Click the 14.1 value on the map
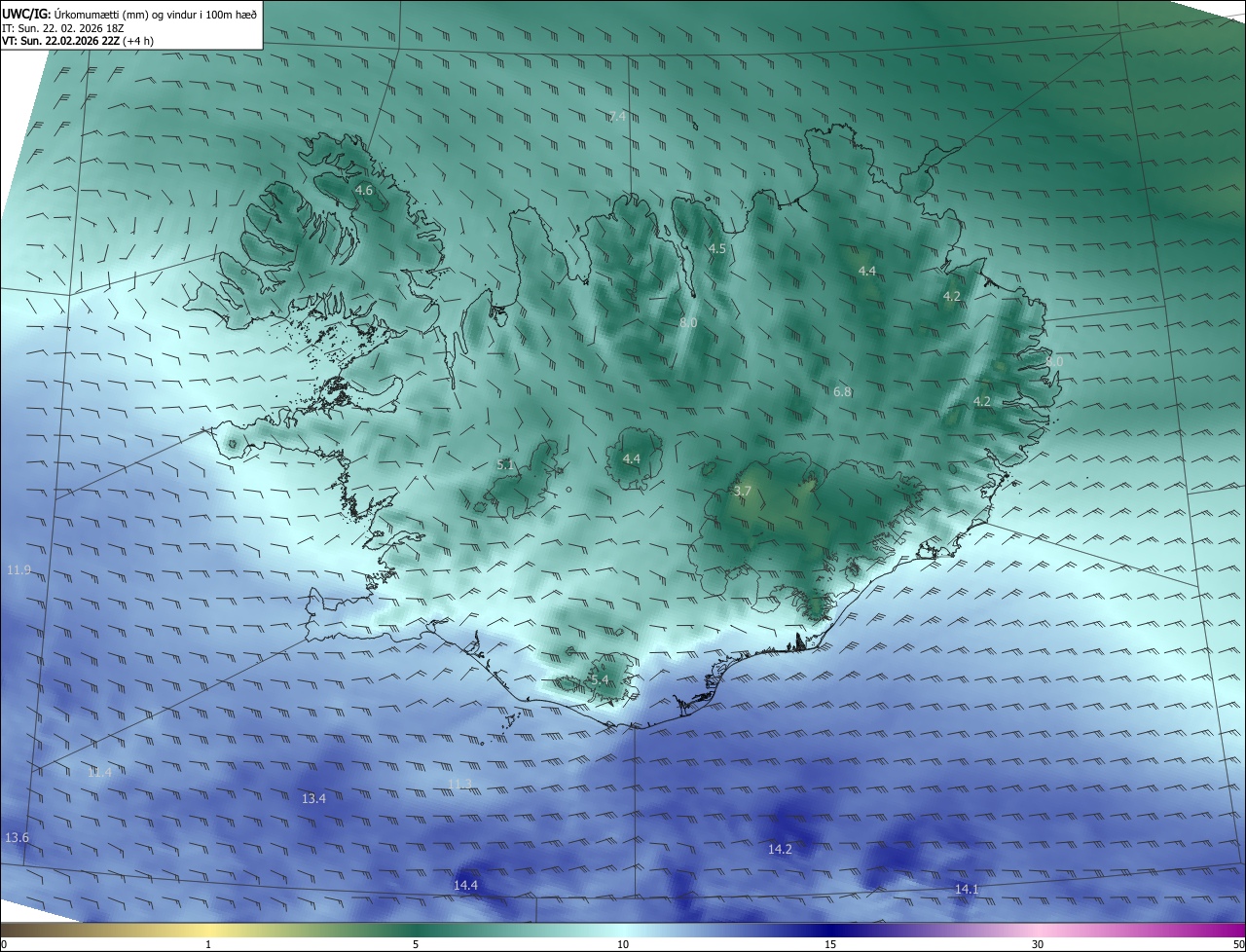 click(967, 889)
